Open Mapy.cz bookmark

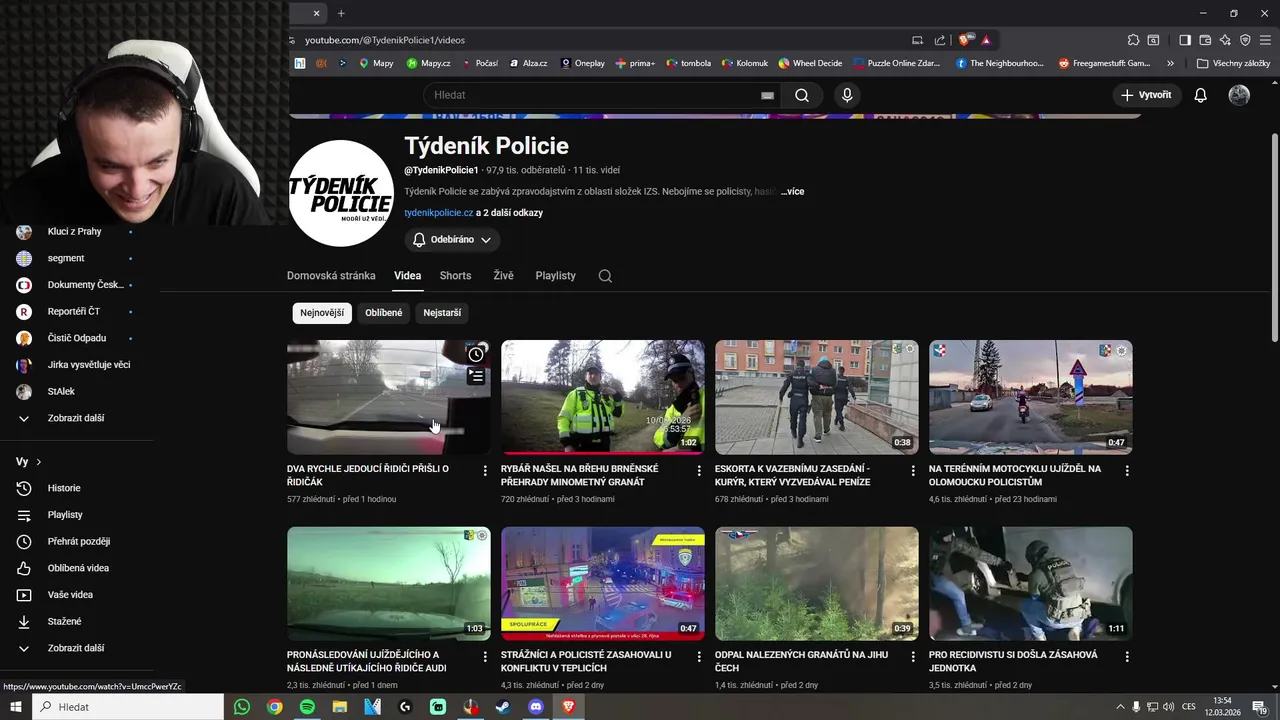coord(428,63)
